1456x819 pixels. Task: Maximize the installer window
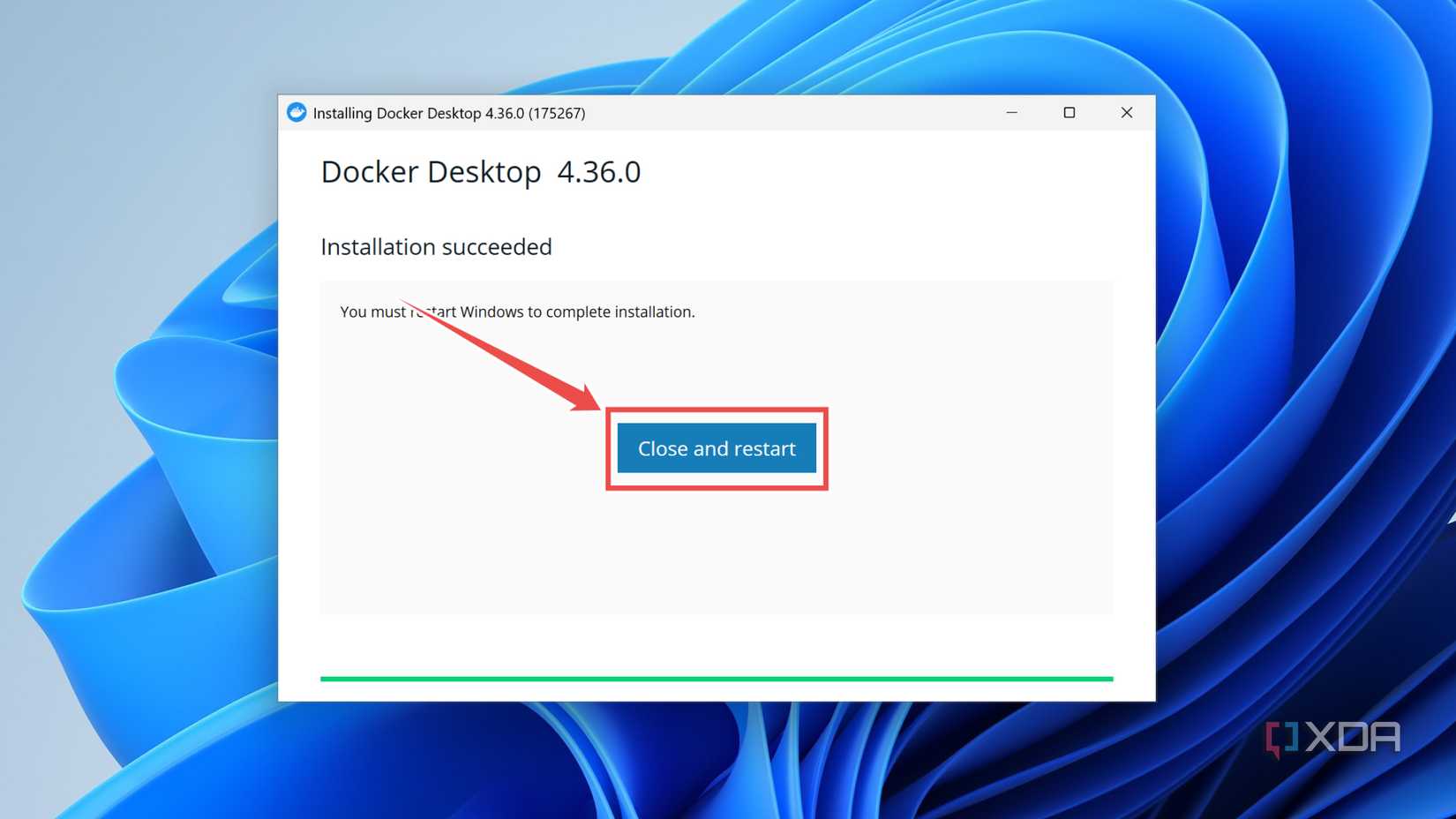point(1069,113)
